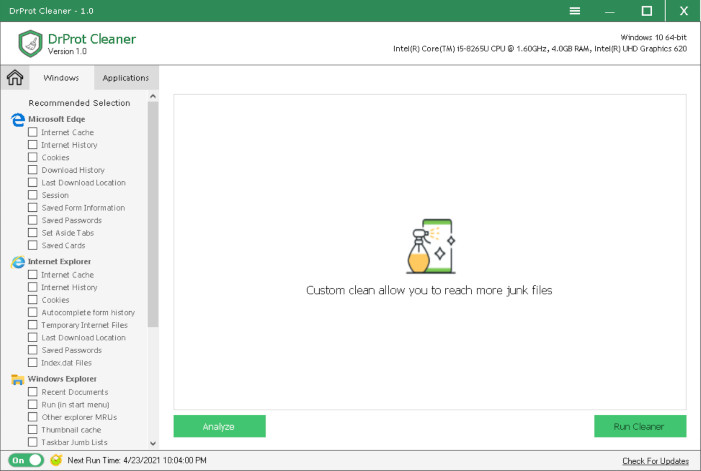701x471 pixels.
Task: Check Edge Cookies checkbox
Action: point(33,157)
